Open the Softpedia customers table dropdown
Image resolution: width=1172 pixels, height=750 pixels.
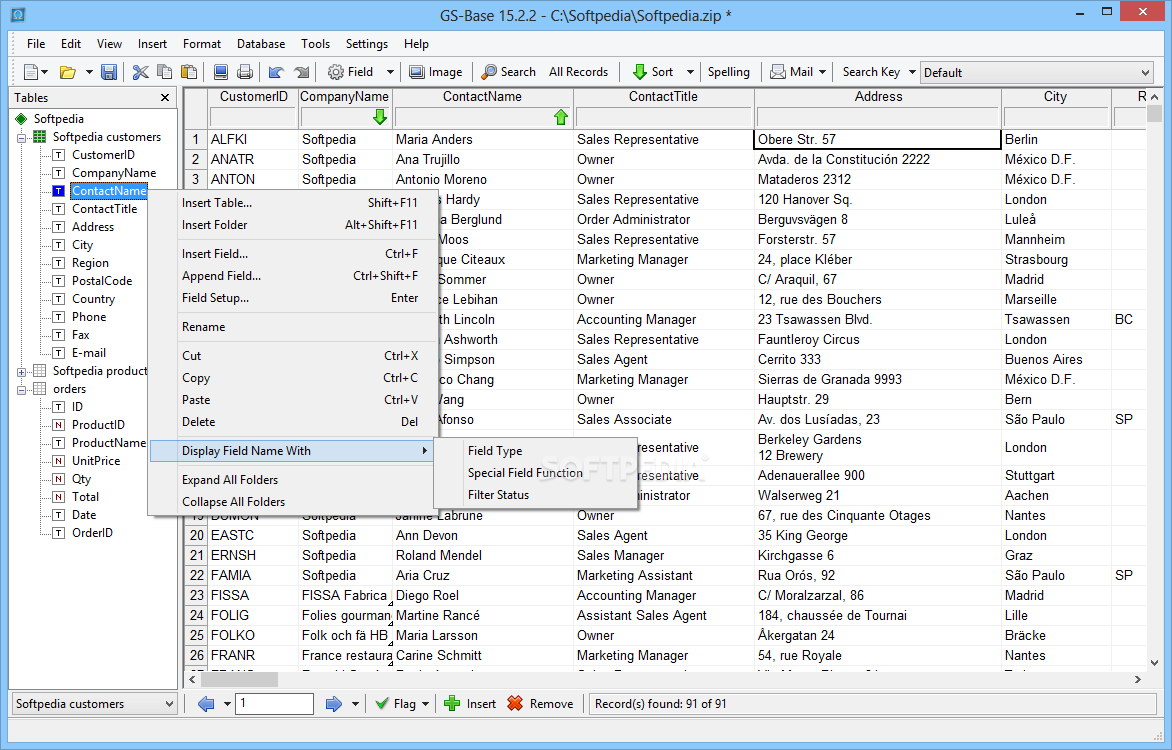pos(95,704)
